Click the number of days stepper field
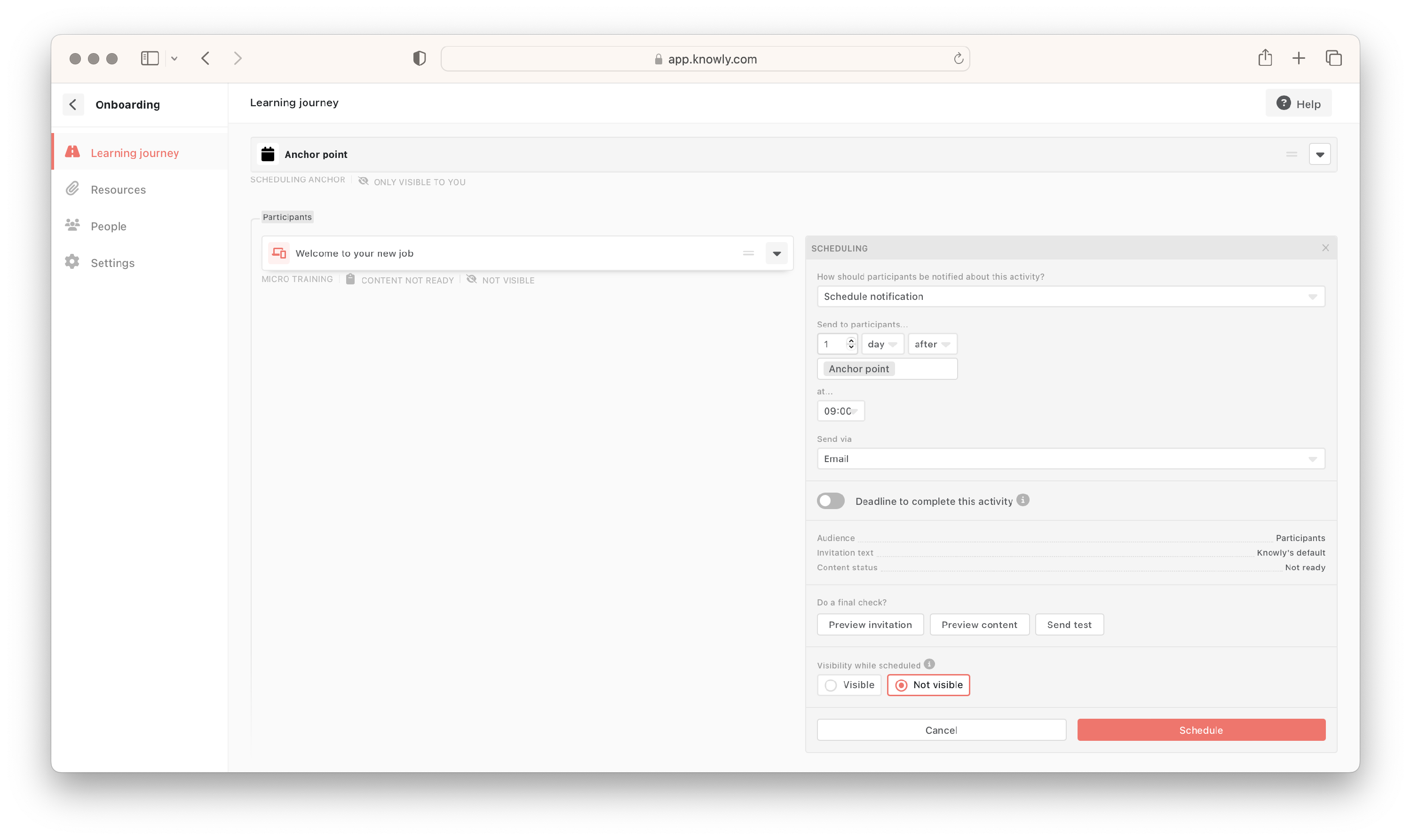The height and width of the screenshot is (840, 1411). pyautogui.click(x=837, y=344)
